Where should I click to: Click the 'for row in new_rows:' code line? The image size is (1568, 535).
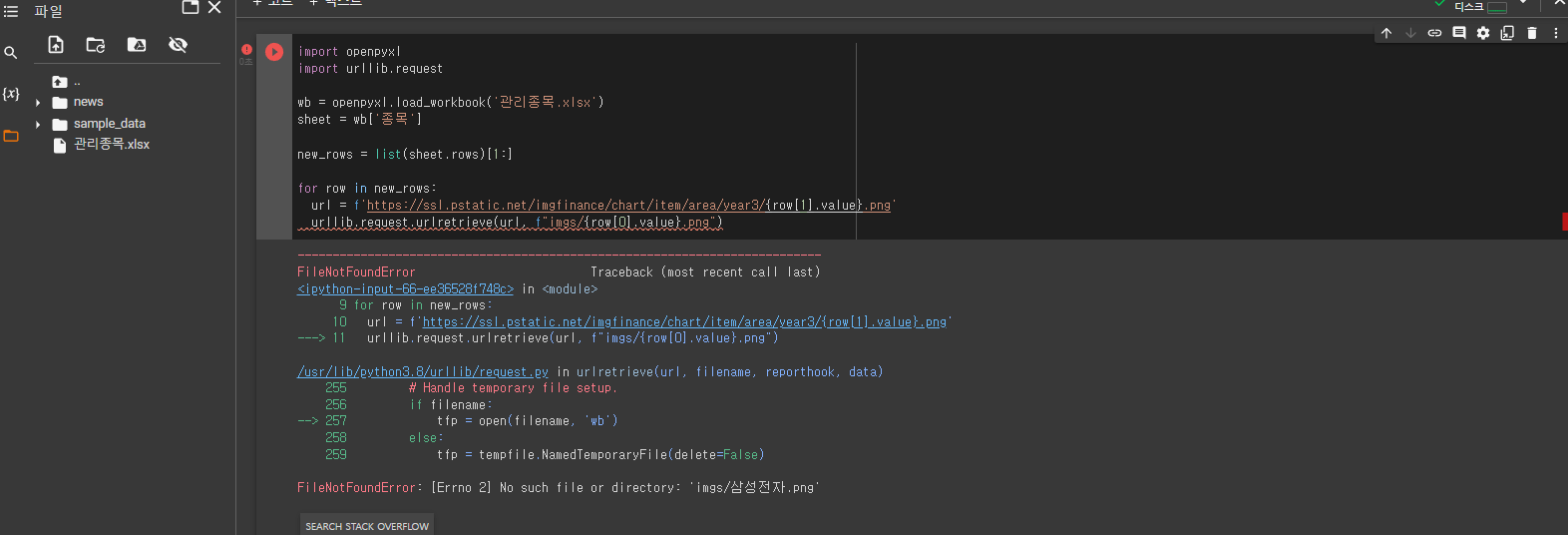[x=367, y=189]
